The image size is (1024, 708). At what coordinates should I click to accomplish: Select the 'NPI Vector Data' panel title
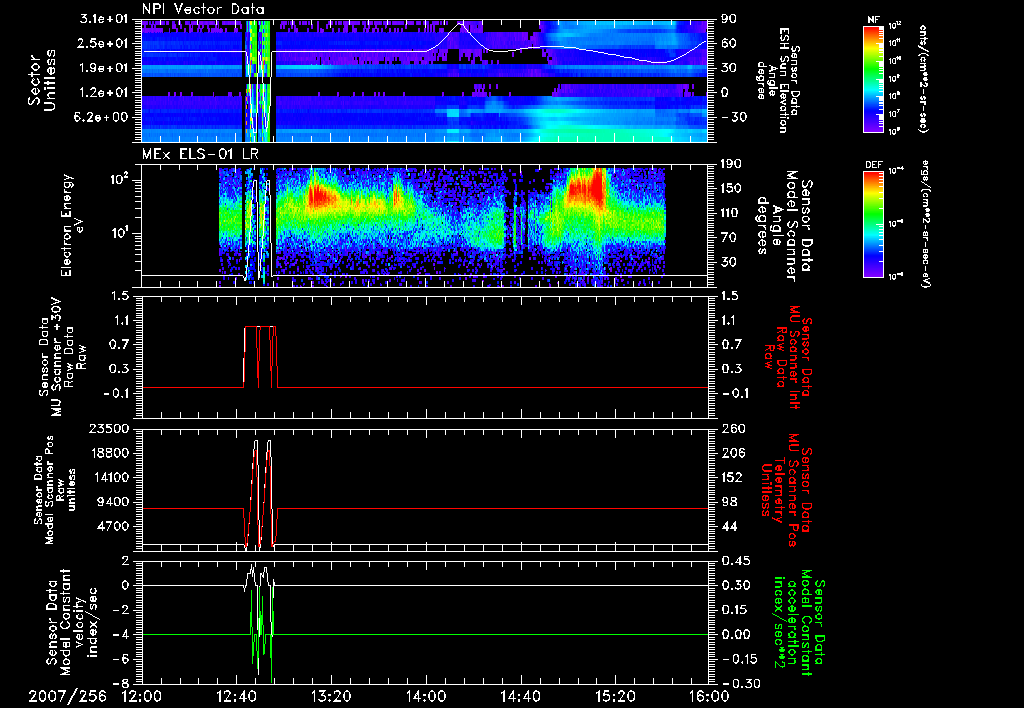click(x=204, y=9)
